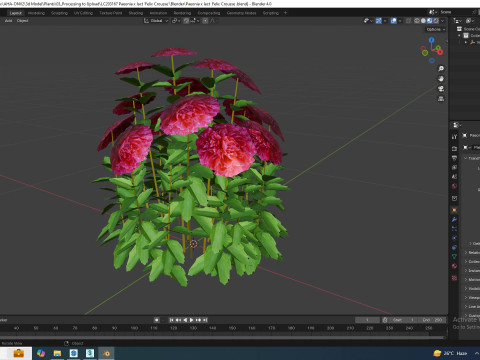
Task: Select material preview shading
Action: tap(430, 21)
